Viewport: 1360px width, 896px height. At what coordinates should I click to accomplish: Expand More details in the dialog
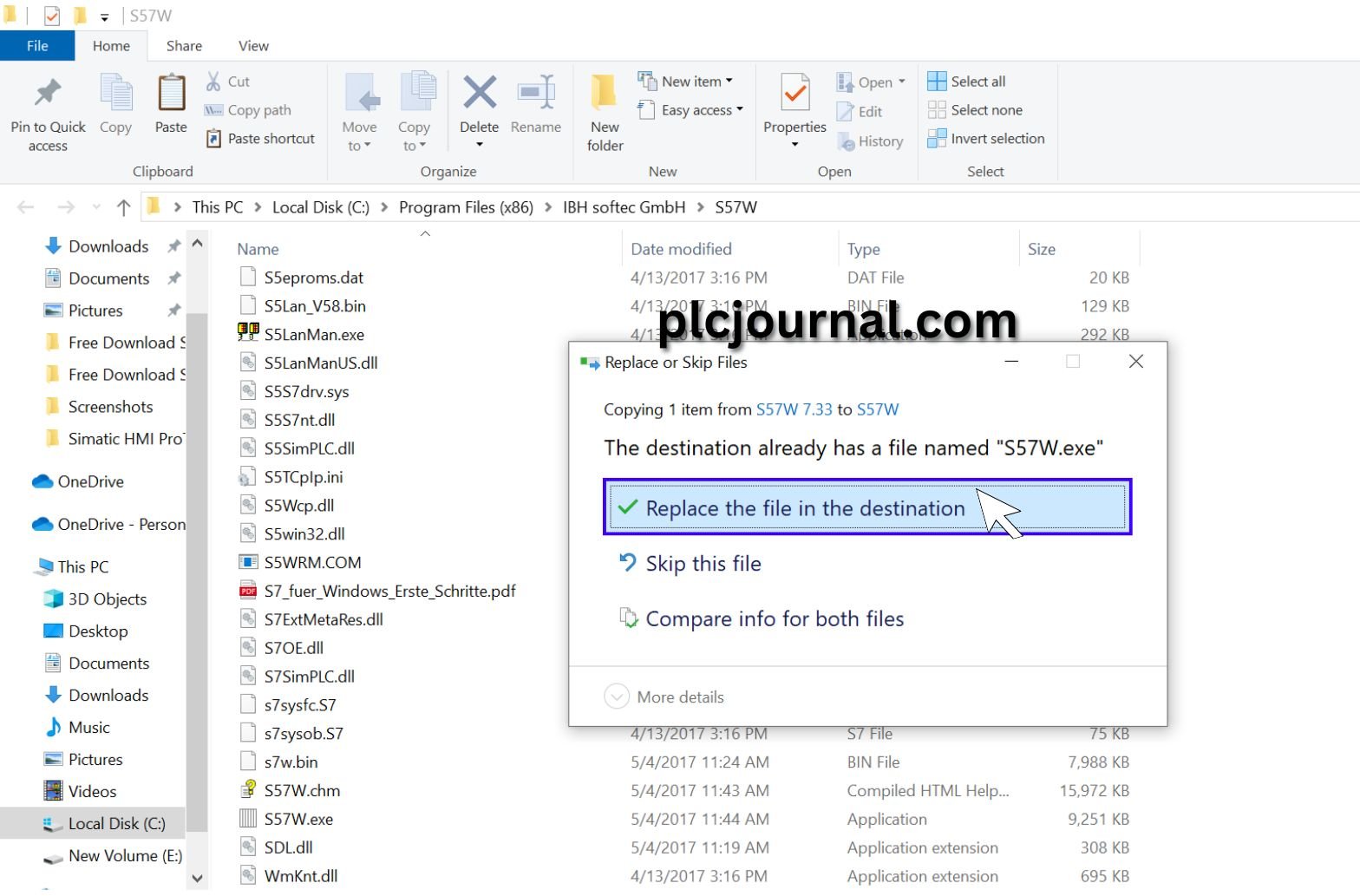tap(664, 697)
